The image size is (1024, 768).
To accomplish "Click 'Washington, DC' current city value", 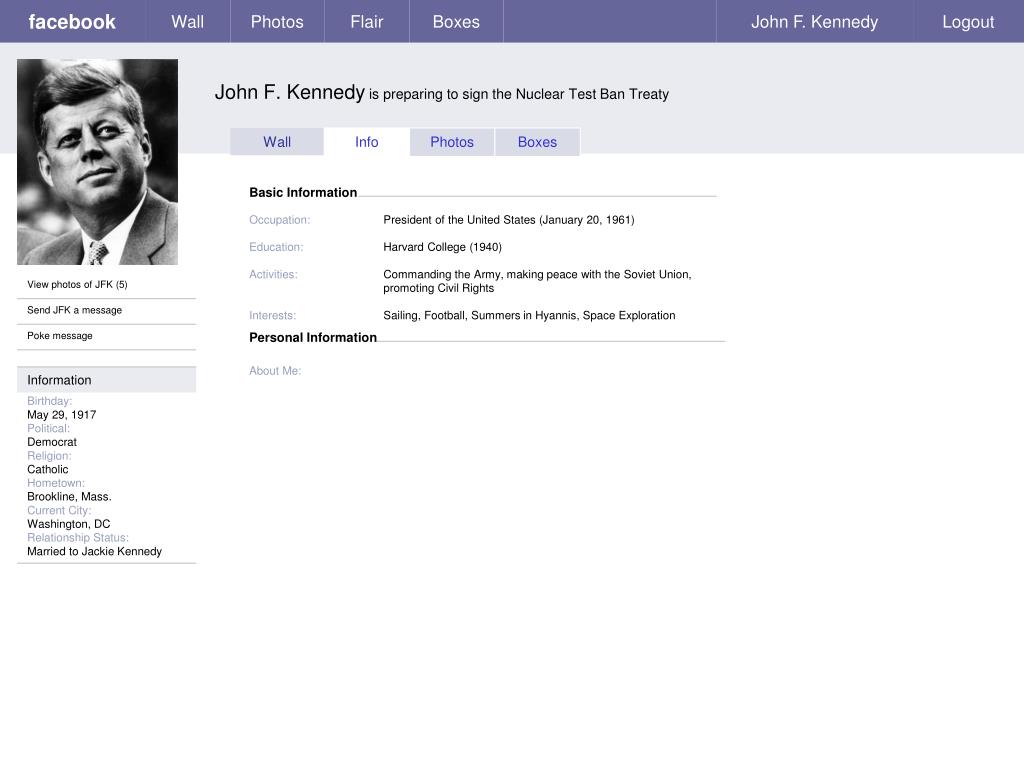I will coord(69,524).
